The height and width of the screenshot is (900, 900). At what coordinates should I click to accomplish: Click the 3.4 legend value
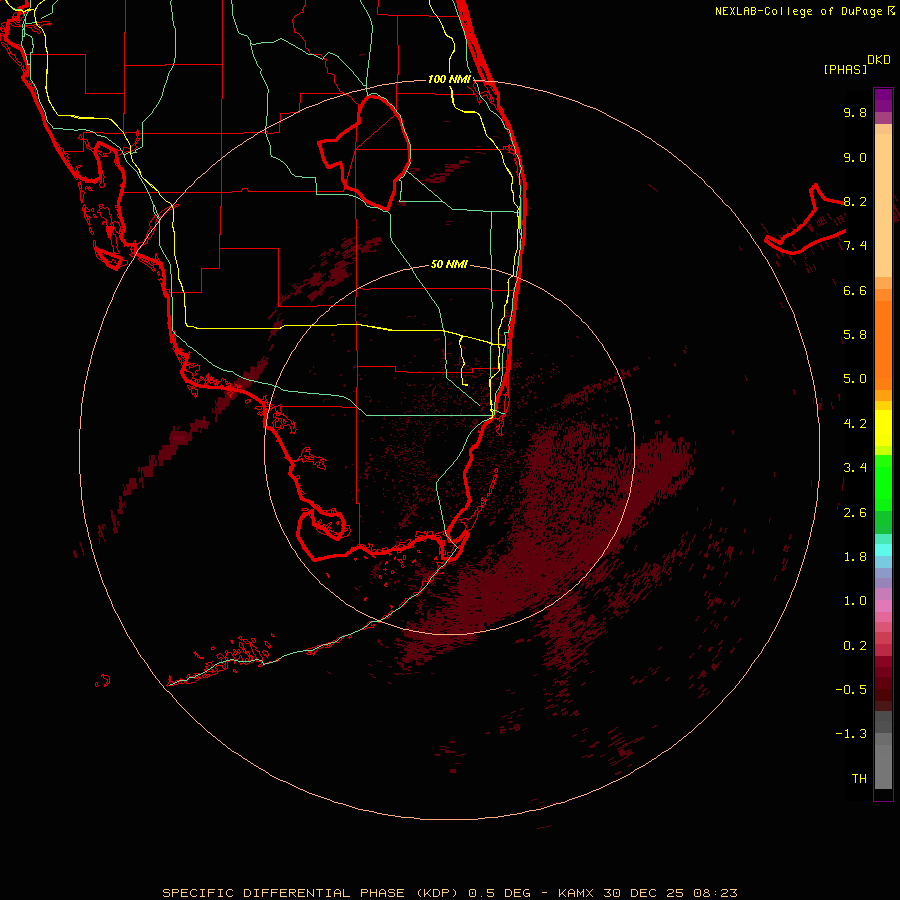(x=855, y=468)
